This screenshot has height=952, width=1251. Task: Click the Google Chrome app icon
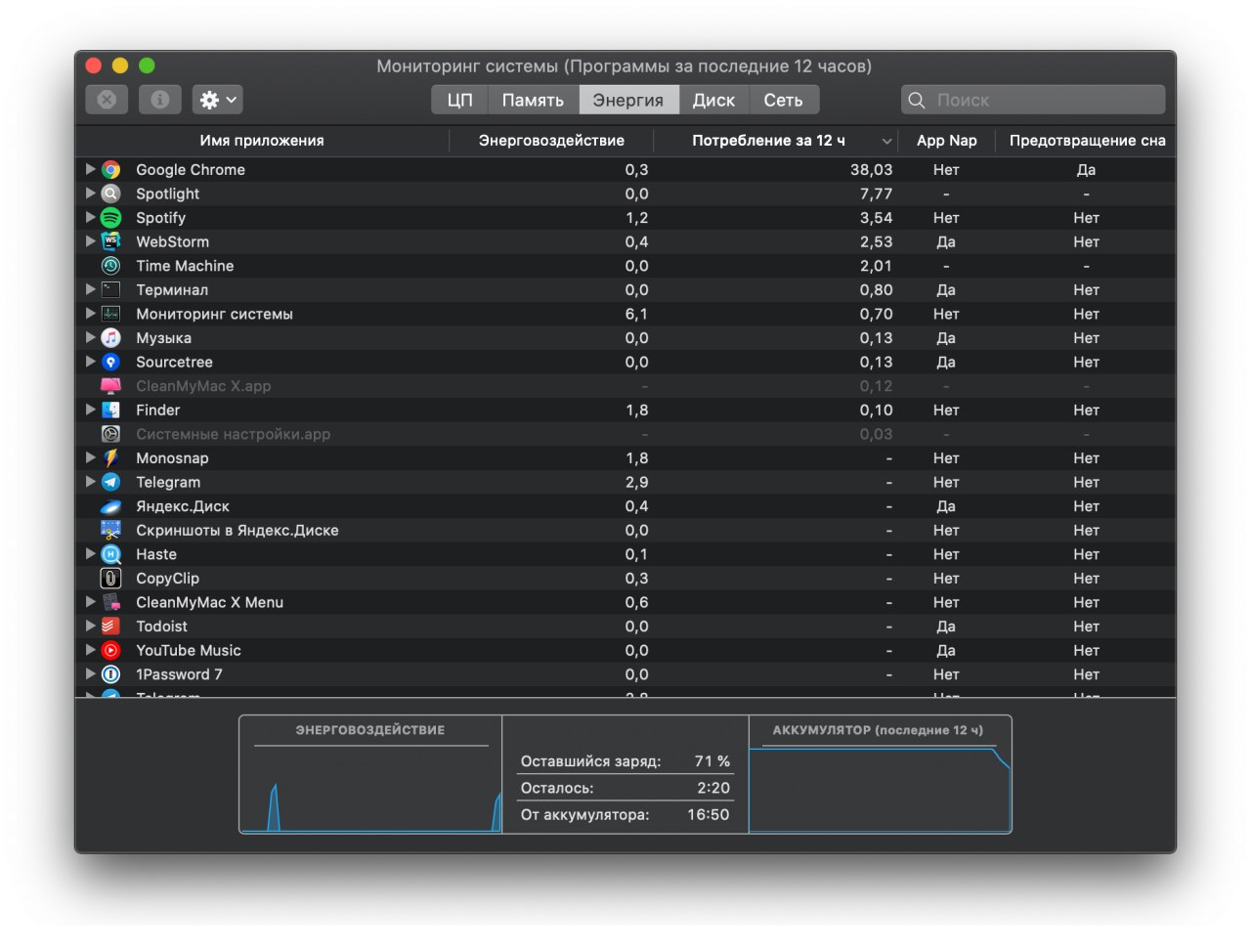(111, 169)
